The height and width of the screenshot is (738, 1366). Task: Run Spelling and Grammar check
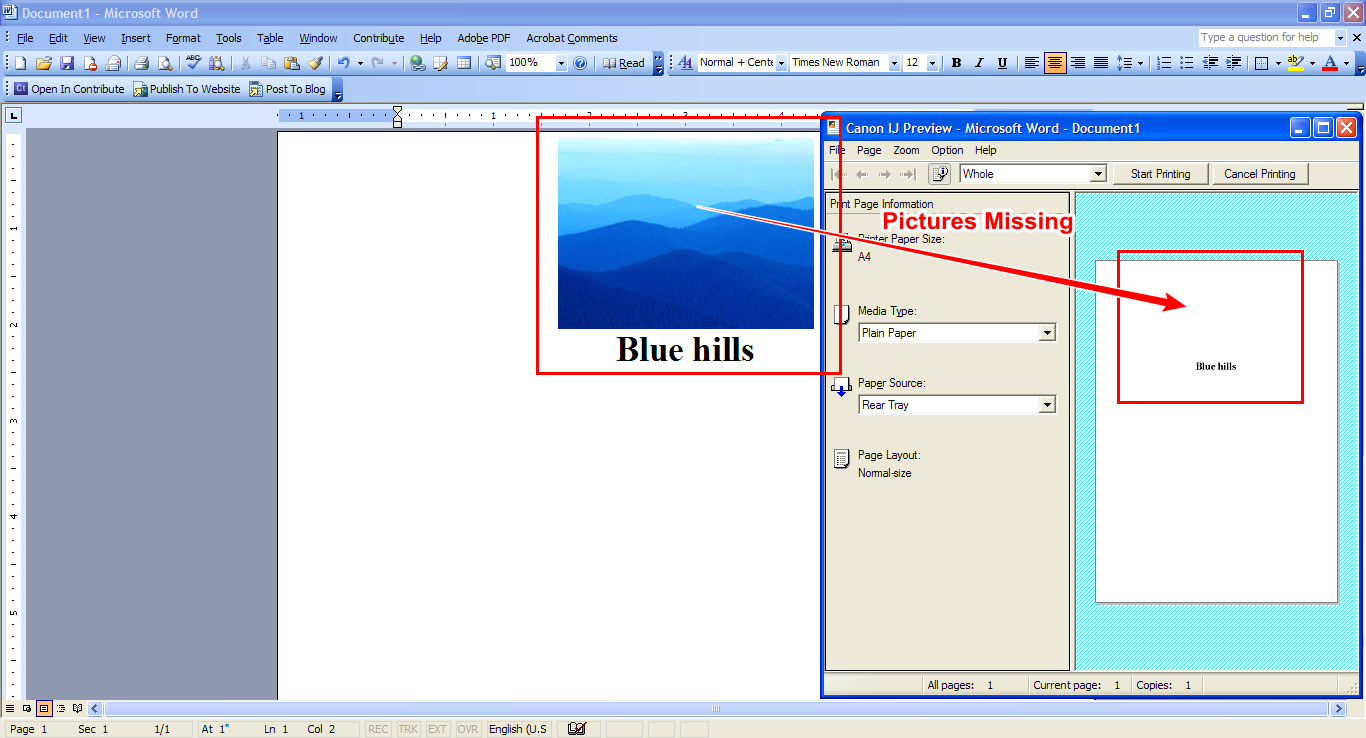pos(193,63)
